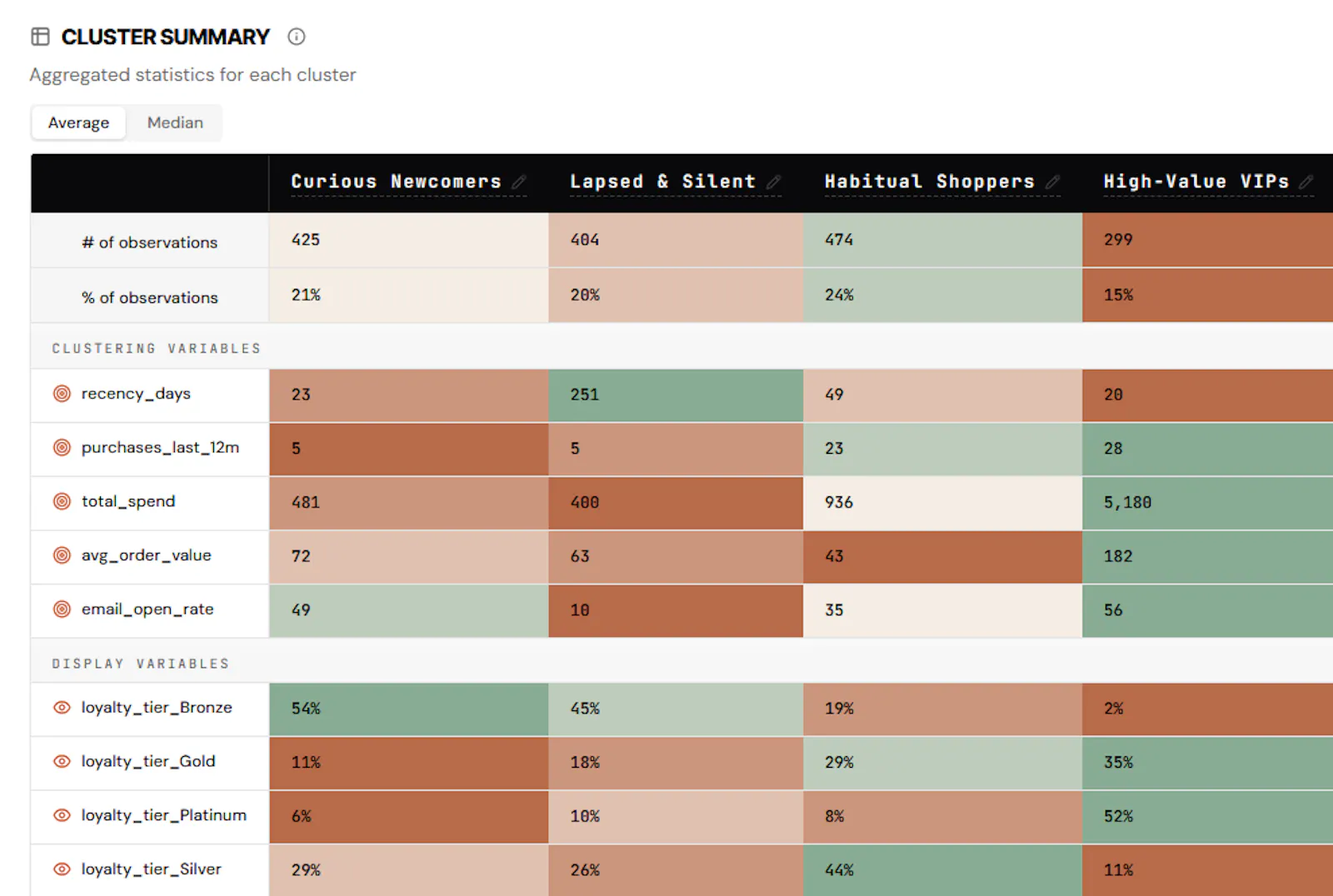The width and height of the screenshot is (1333, 896).
Task: Click the green 251 recency_days cell
Action: [x=676, y=395]
